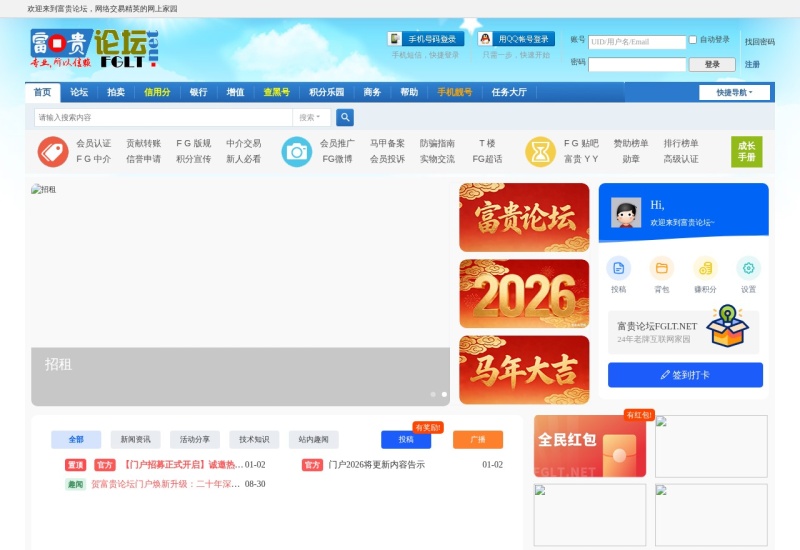Image resolution: width=800 pixels, height=550 pixels.
Task: Click the broken 招租 image icon
Action: pos(36,189)
